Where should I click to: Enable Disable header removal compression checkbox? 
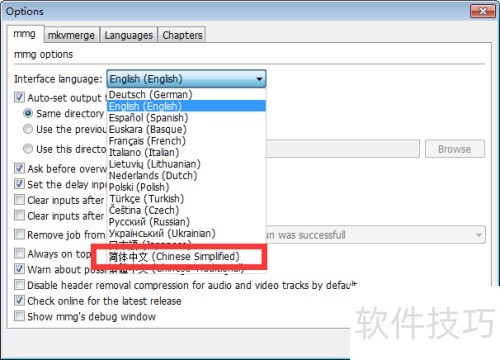click(x=19, y=285)
